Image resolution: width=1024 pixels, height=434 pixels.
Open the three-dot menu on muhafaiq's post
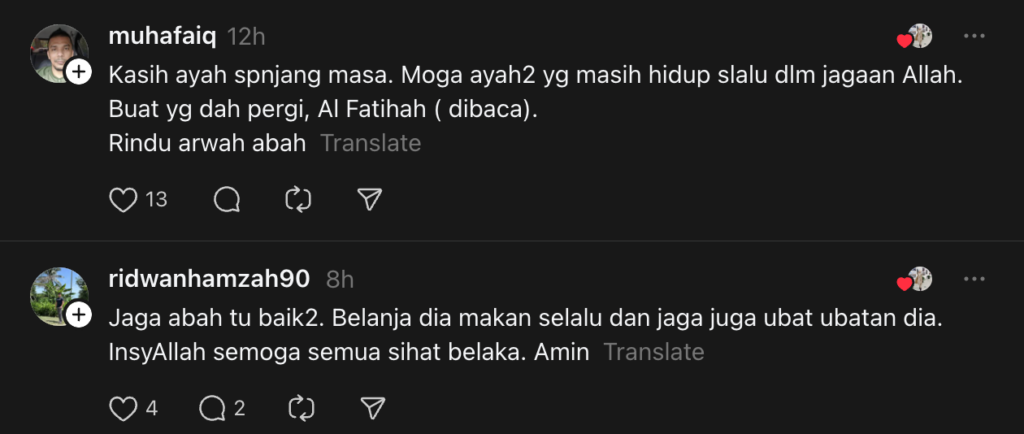(x=974, y=36)
